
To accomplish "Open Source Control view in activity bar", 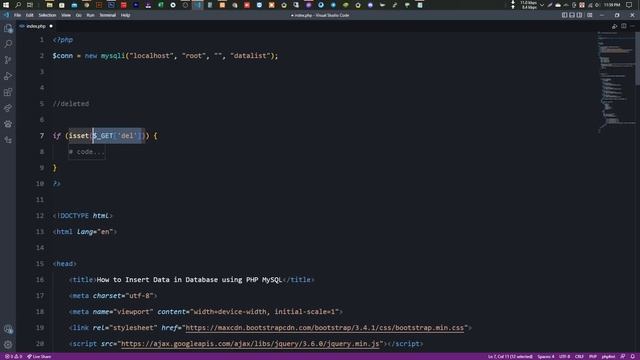I will click(x=8, y=60).
